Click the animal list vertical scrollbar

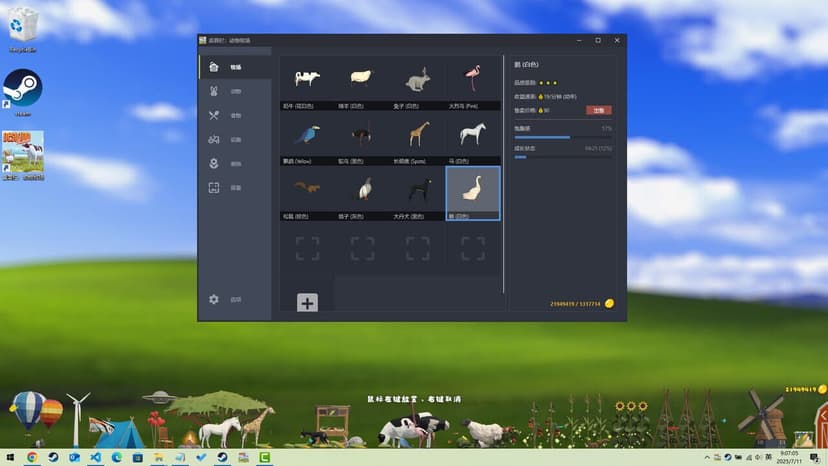(503, 174)
